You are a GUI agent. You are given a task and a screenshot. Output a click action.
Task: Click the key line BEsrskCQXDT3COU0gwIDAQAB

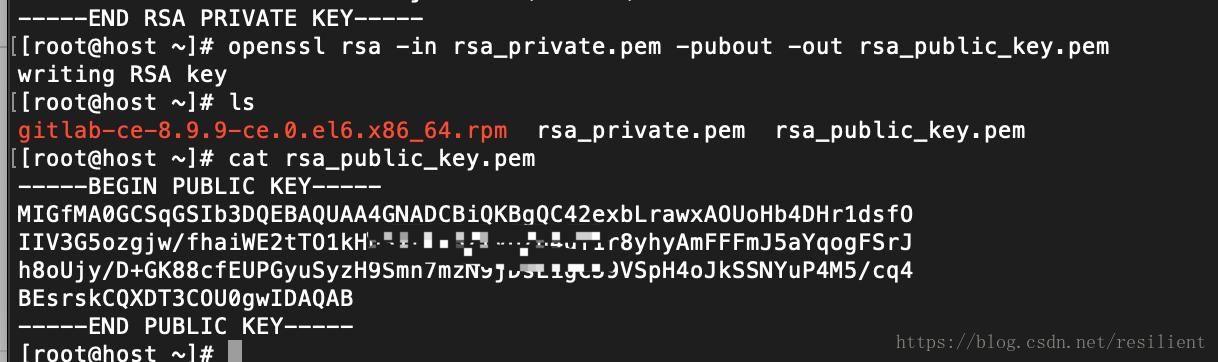tap(185, 298)
